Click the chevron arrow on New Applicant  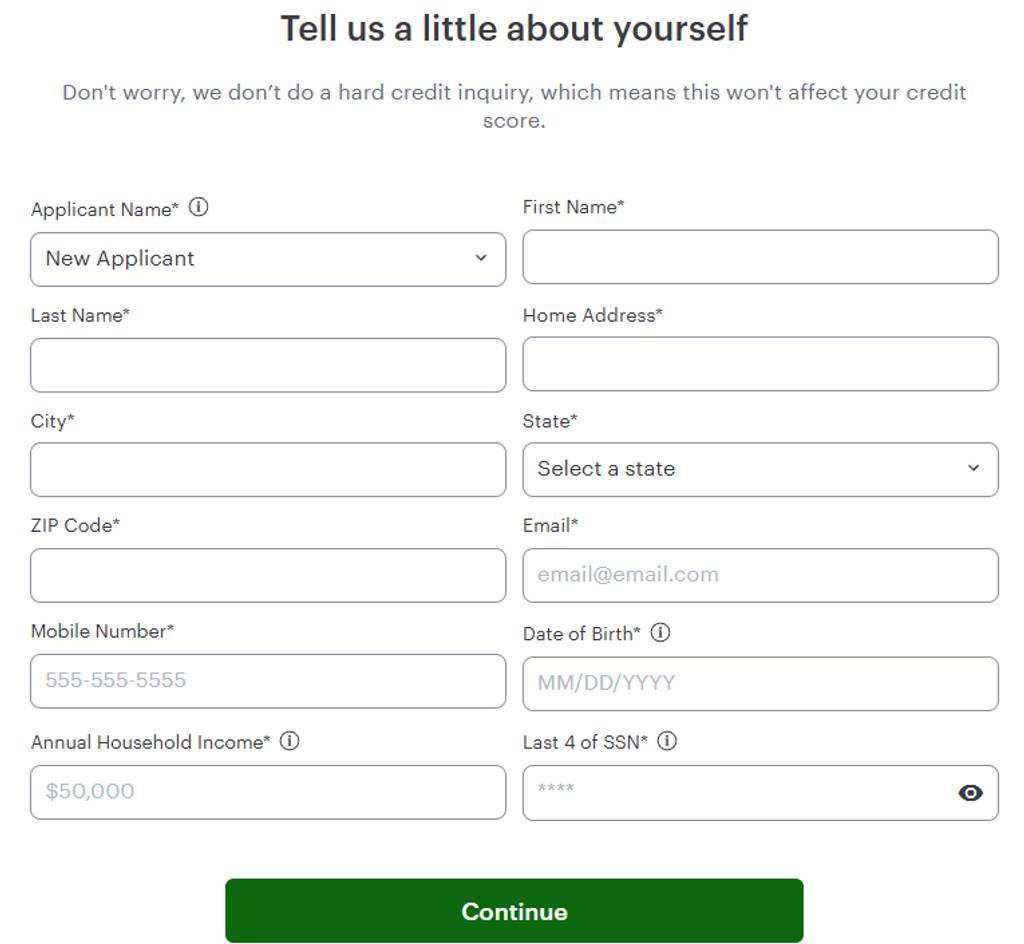click(481, 258)
